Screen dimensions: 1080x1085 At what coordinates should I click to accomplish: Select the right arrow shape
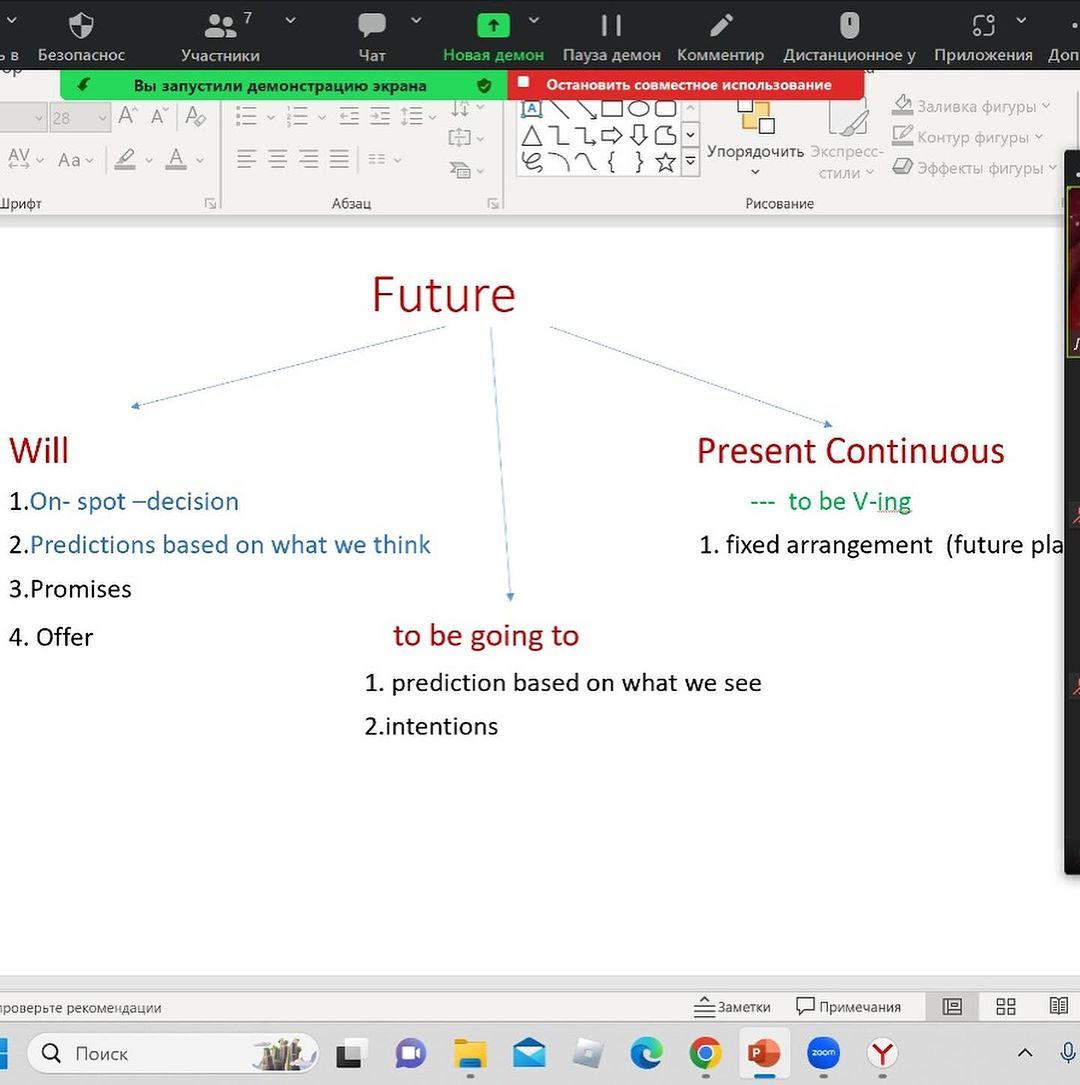click(x=612, y=136)
